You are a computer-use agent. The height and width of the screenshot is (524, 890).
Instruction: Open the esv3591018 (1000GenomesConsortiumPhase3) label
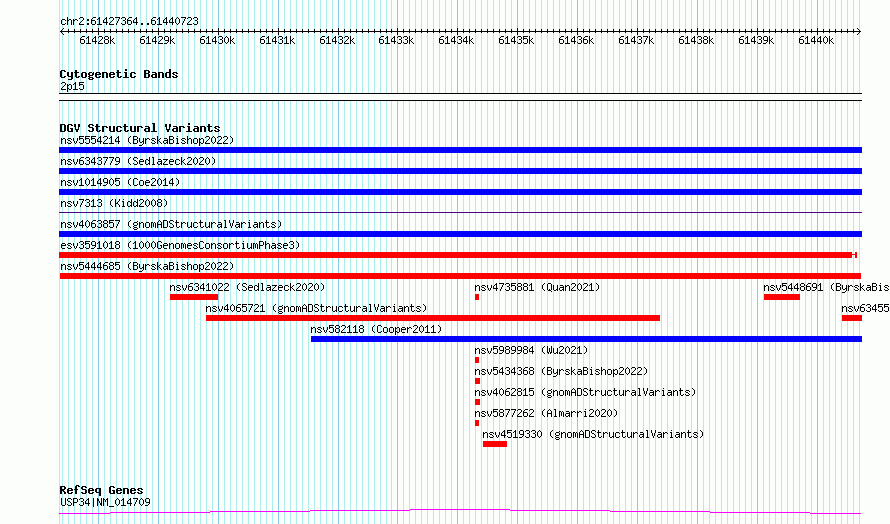180,245
